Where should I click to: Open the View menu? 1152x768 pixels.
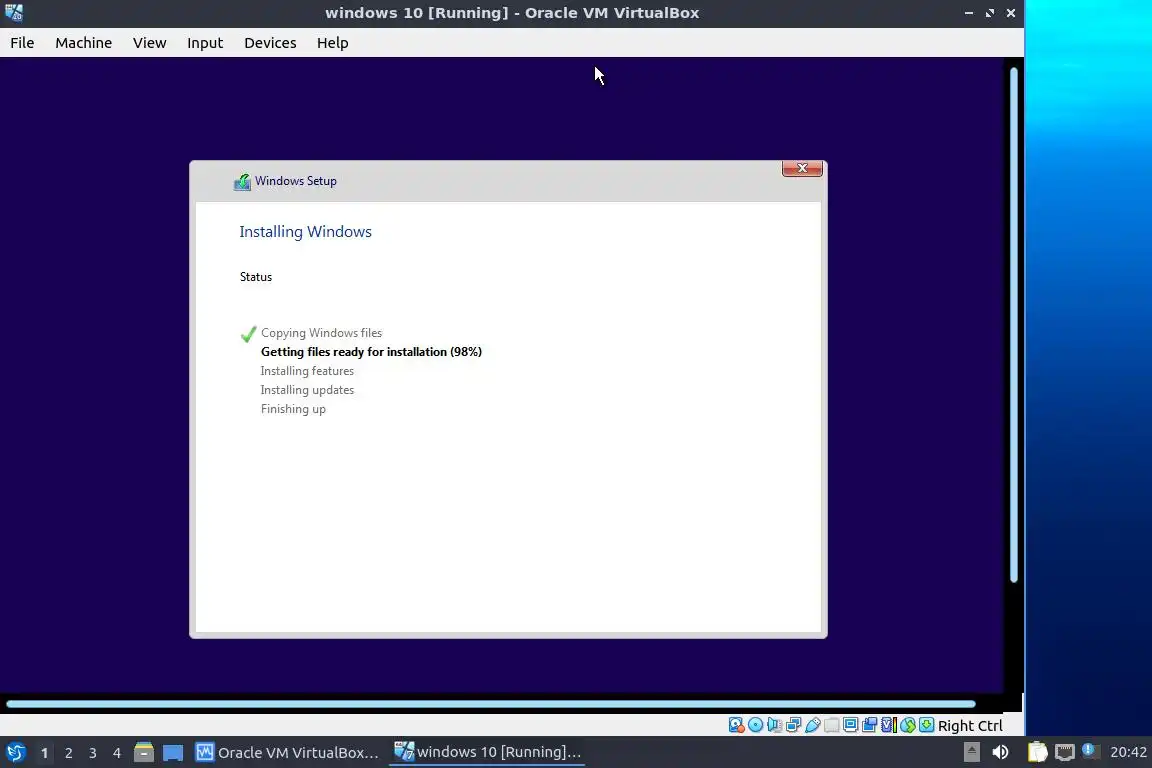[149, 43]
